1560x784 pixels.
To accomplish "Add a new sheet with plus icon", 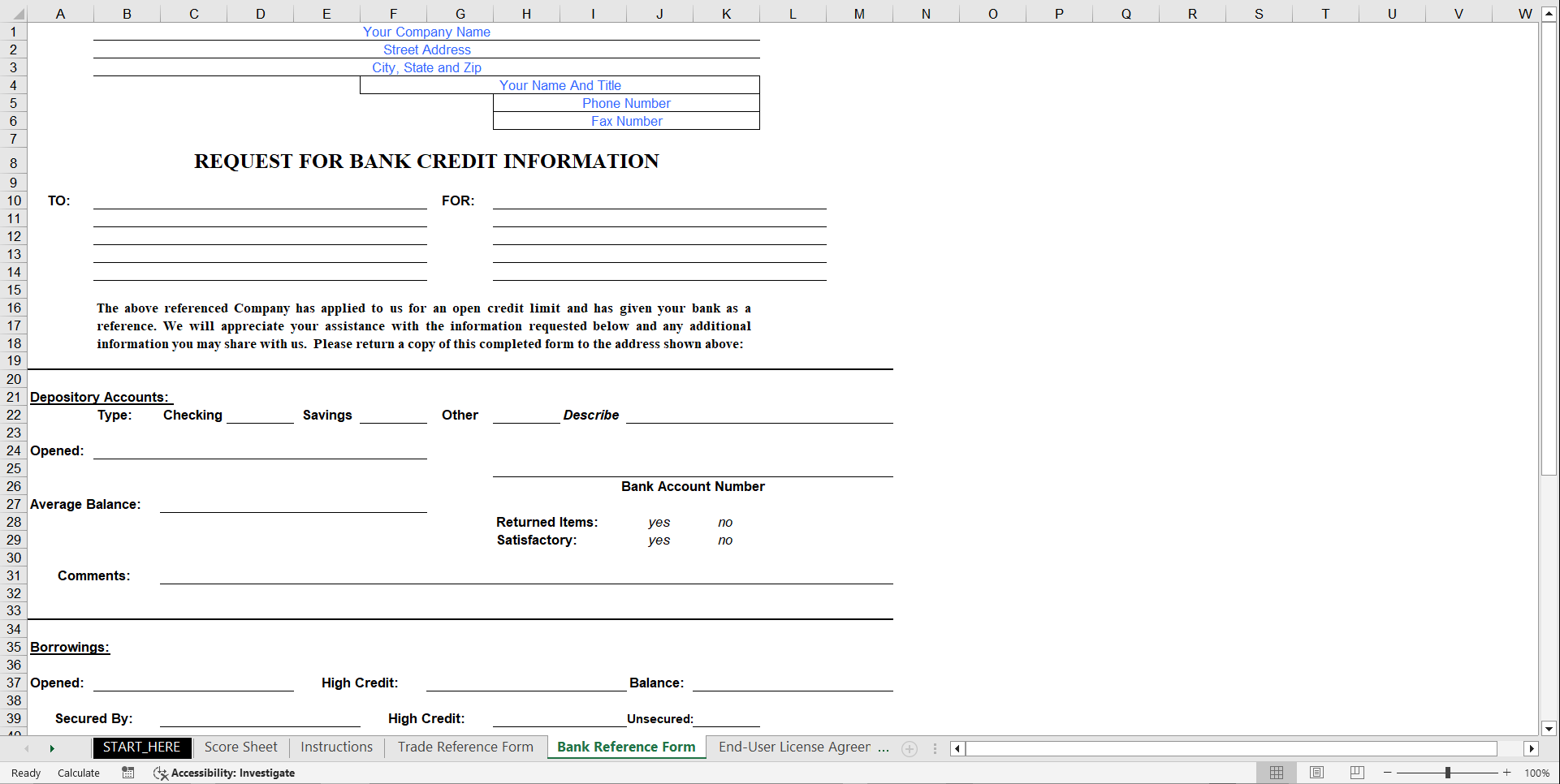I will pos(910,749).
